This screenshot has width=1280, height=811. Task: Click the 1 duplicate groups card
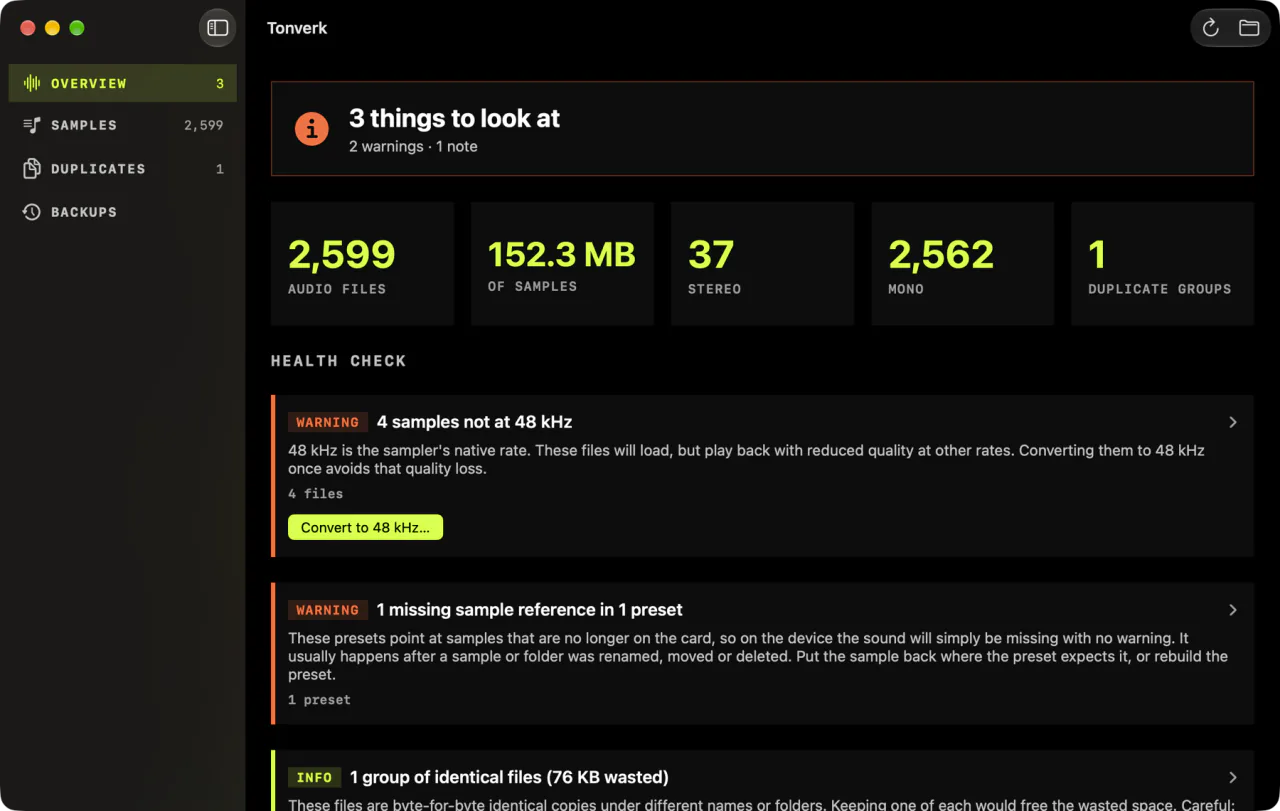(x=1162, y=264)
